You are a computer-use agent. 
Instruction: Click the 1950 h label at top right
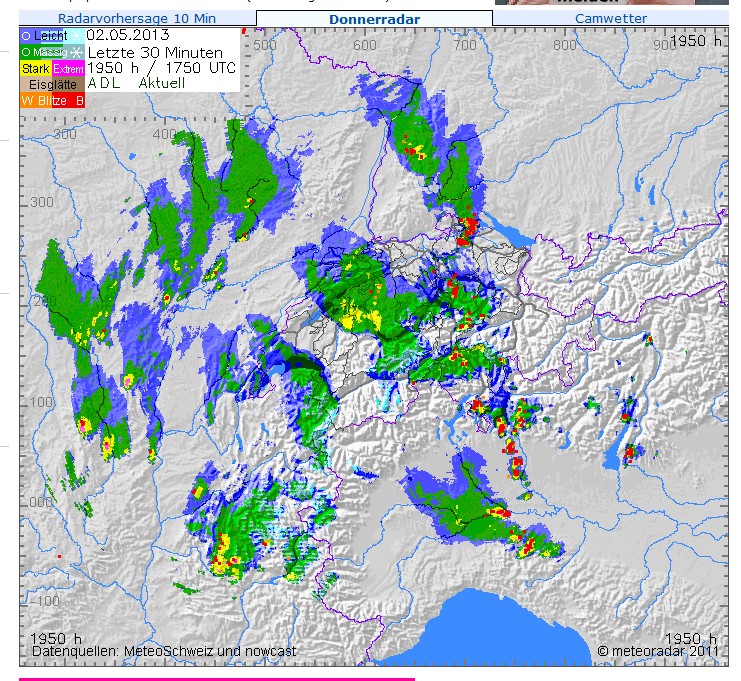(696, 41)
